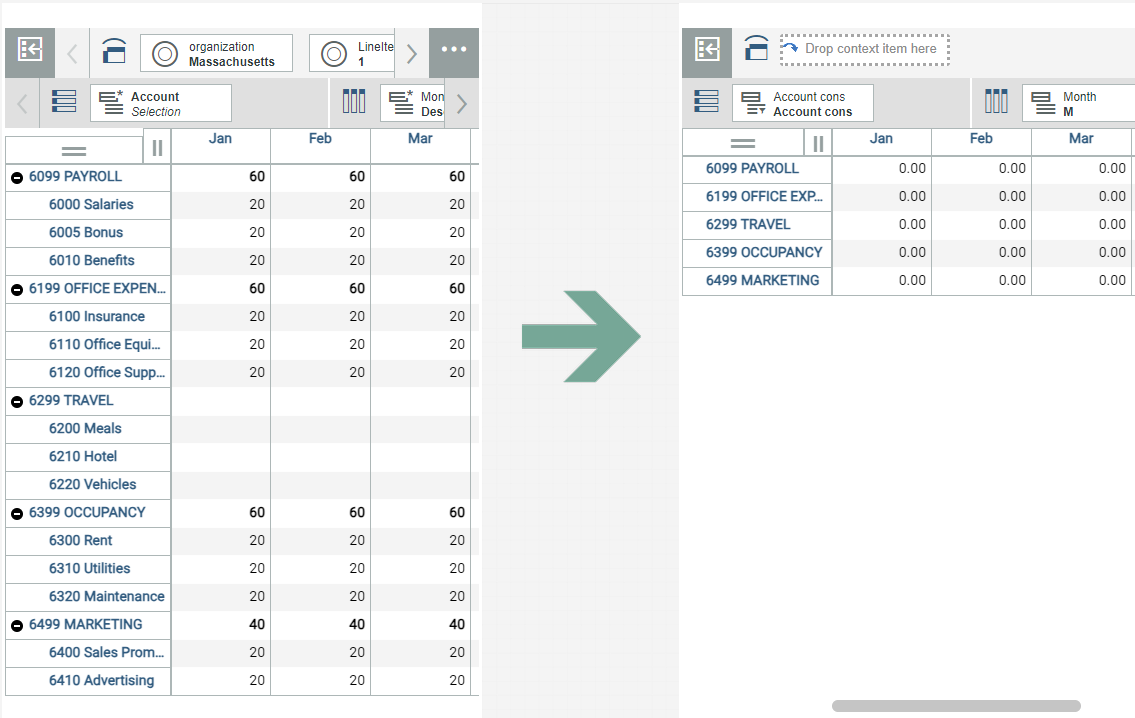Click the left view's collapse panel icon
1135x718 pixels.
pyautogui.click(x=30, y=52)
